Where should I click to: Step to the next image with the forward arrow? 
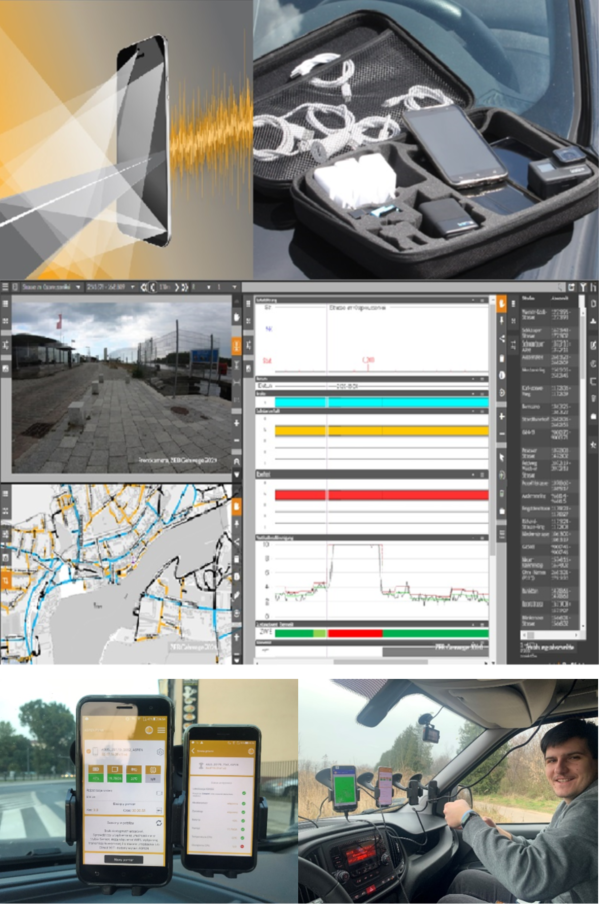pos(178,287)
